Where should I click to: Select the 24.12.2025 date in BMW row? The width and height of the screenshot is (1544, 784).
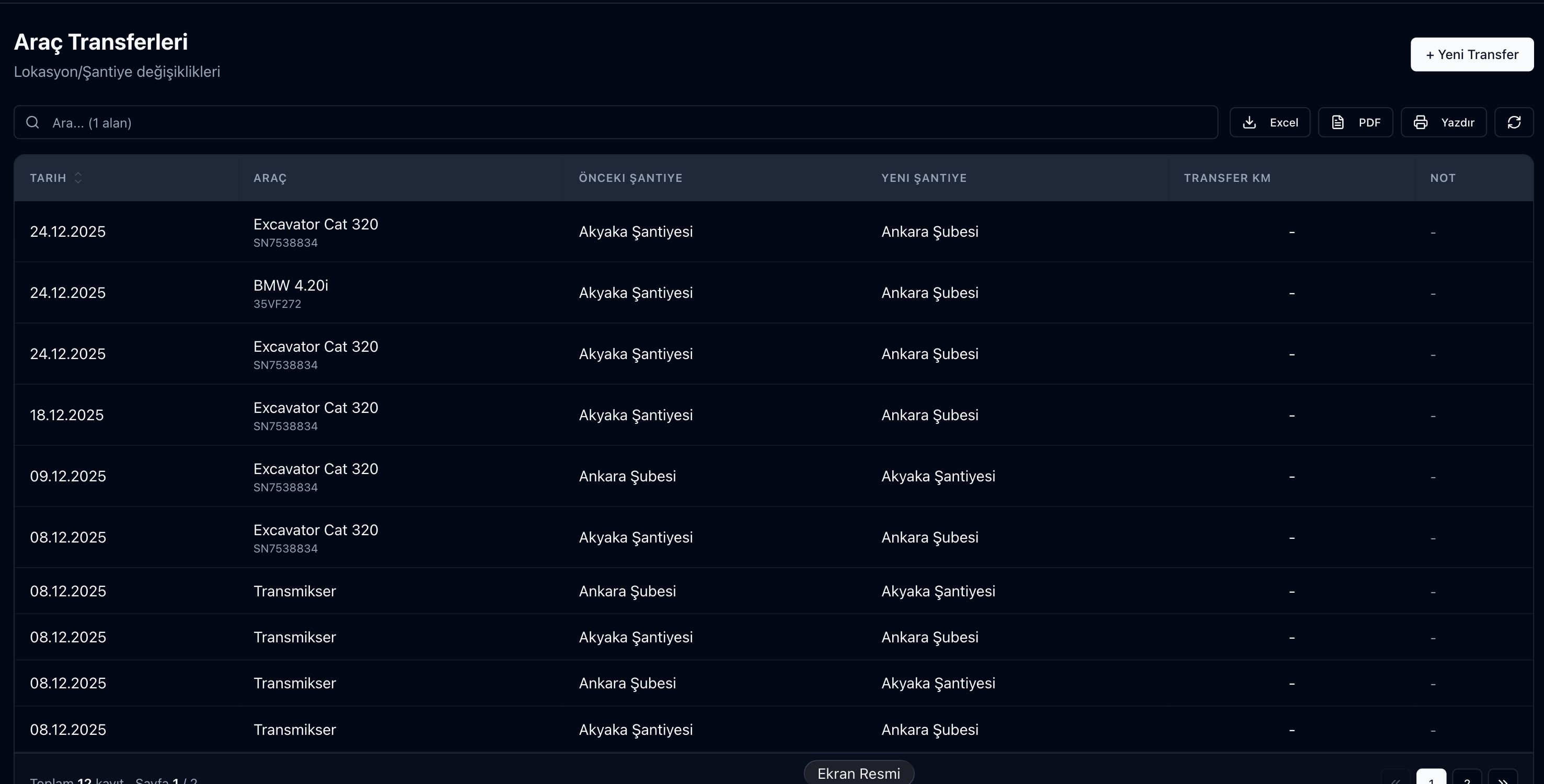tap(68, 293)
